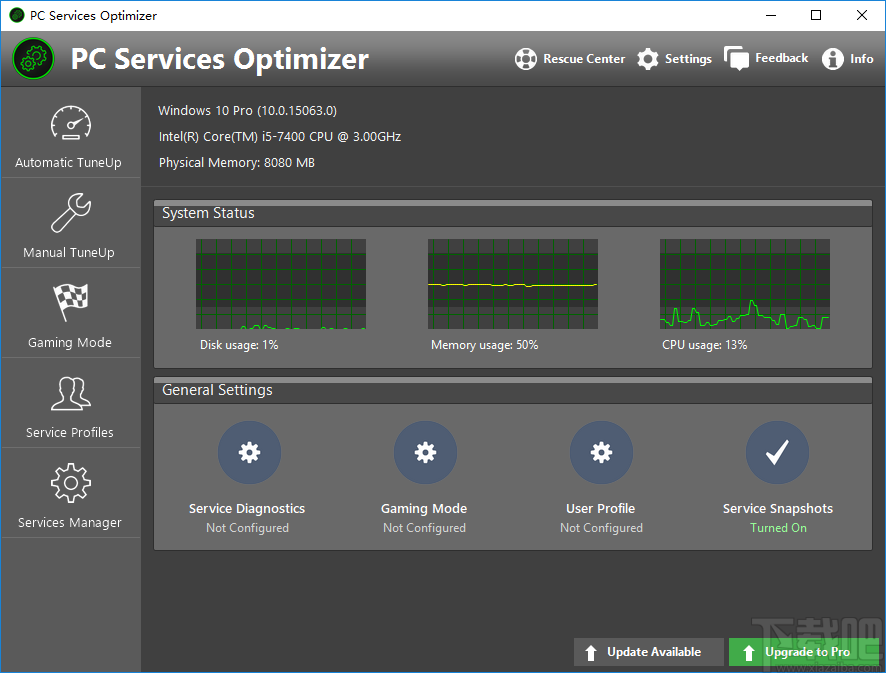Open the Feedback panel
The image size is (886, 673).
pos(765,58)
